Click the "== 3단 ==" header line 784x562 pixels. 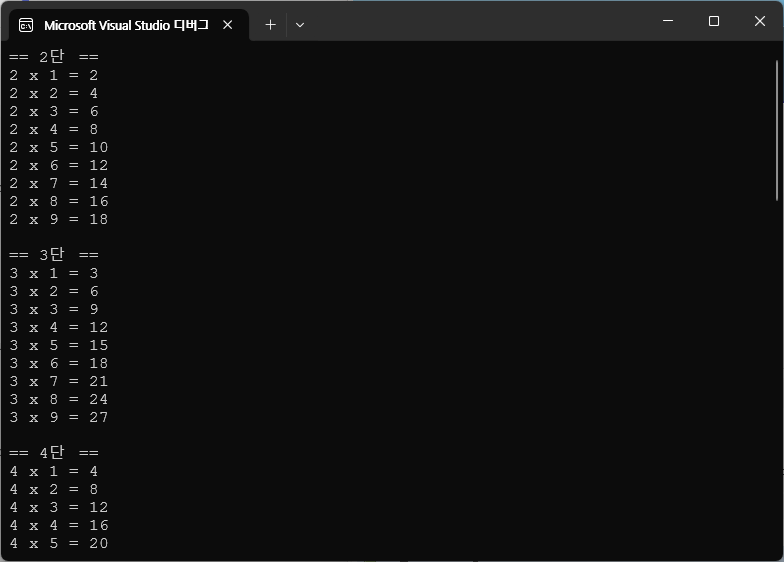[x=54, y=255]
